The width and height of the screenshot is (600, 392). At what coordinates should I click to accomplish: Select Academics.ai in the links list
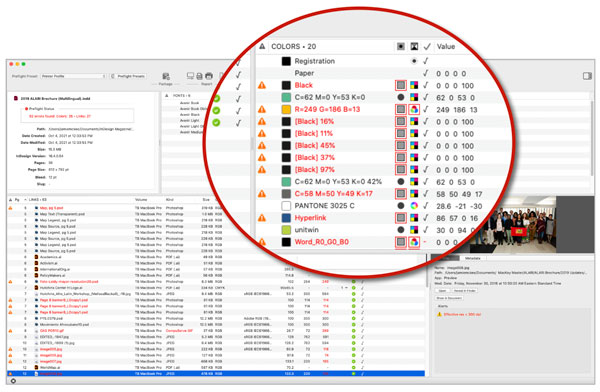(51, 257)
